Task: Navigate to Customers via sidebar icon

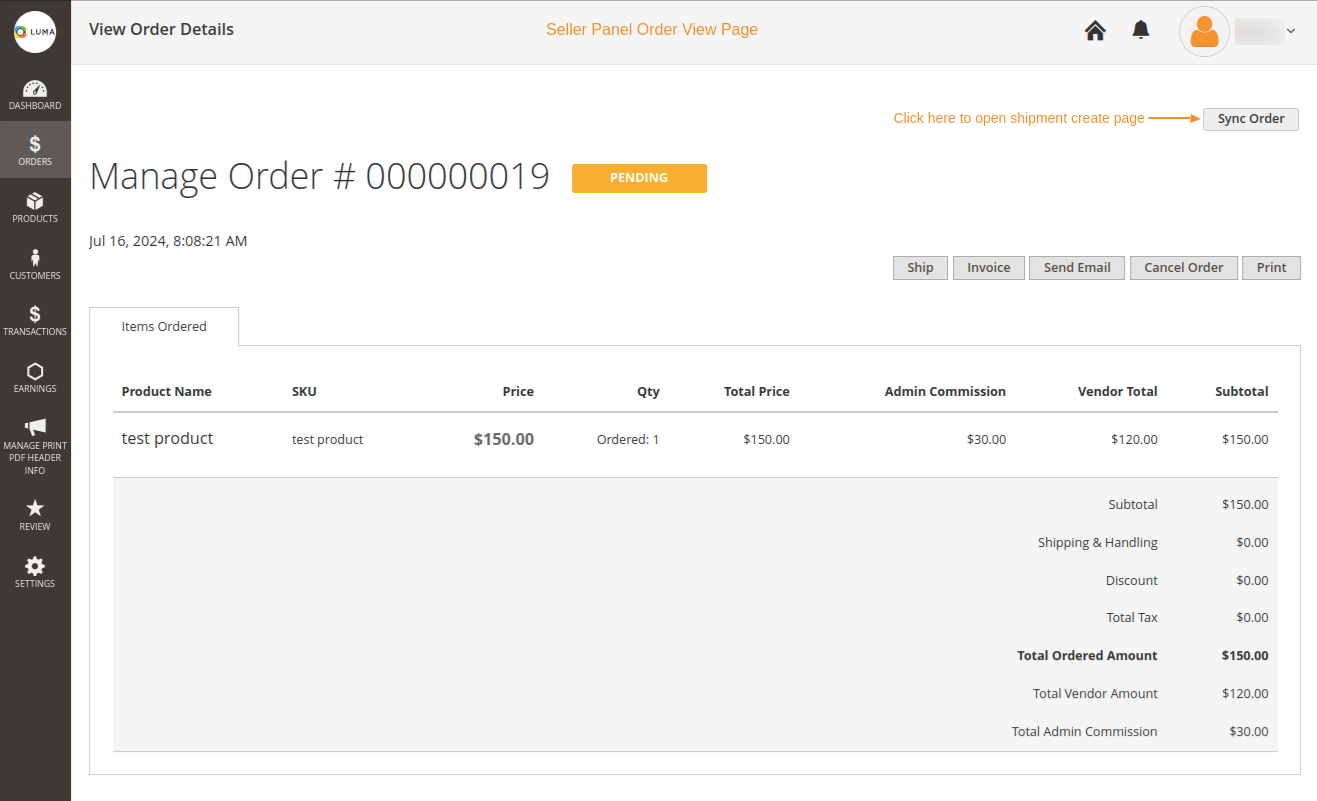Action: point(35,263)
